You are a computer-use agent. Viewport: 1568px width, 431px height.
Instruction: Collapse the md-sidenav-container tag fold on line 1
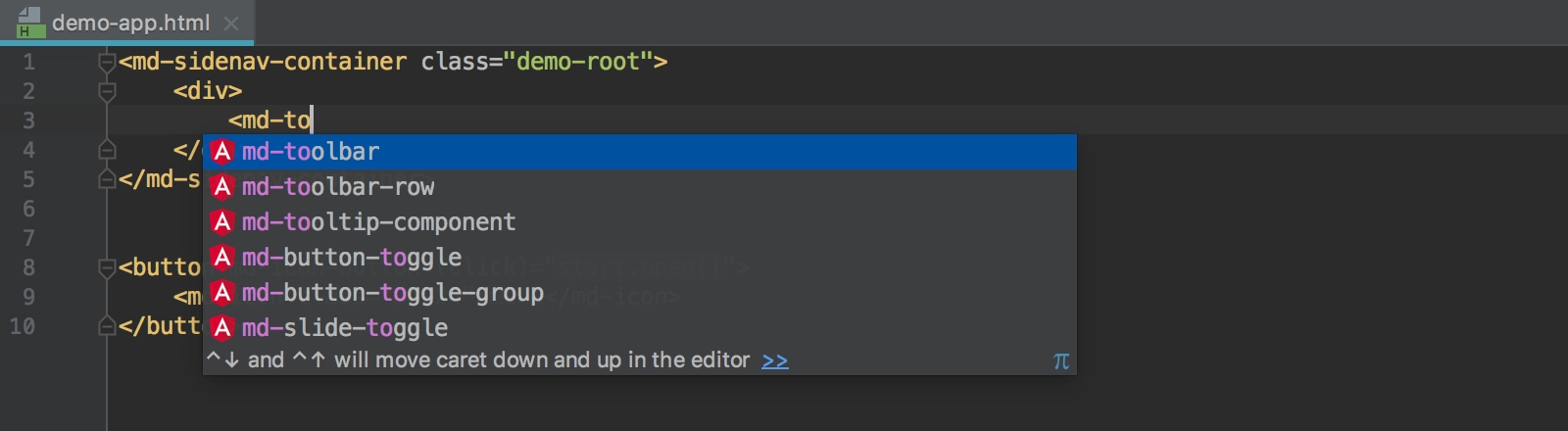point(107,63)
